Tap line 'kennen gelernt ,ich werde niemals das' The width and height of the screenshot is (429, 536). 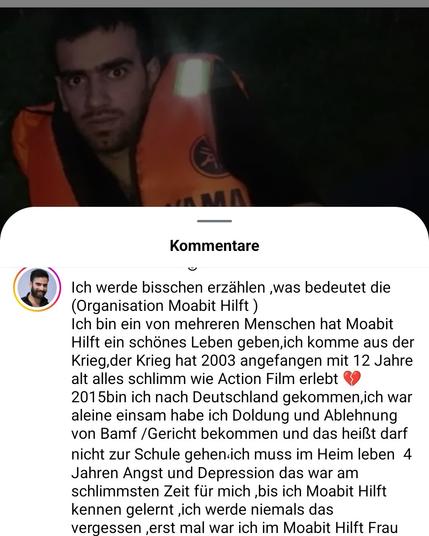[x=202, y=510]
